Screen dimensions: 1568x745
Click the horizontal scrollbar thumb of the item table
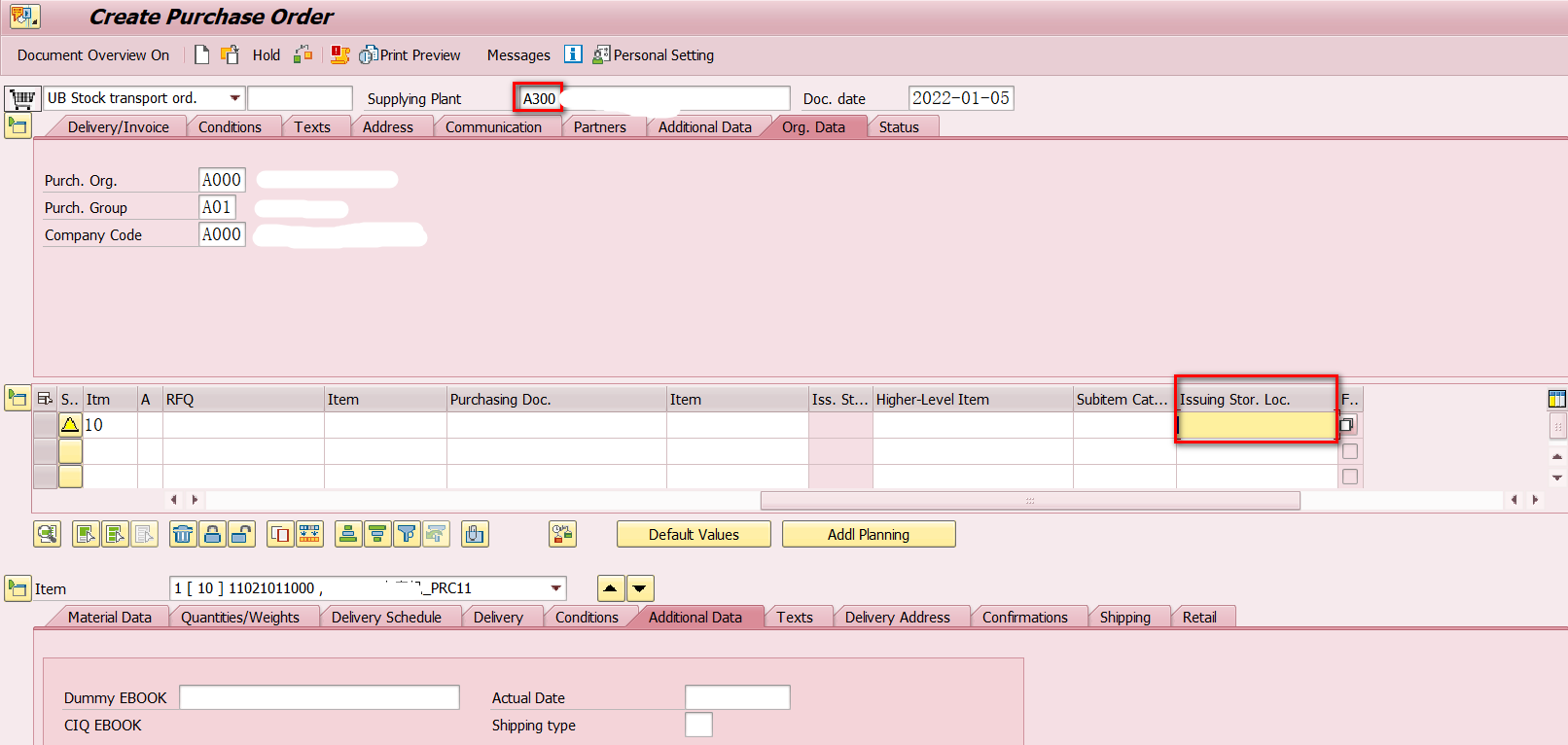(x=1030, y=500)
